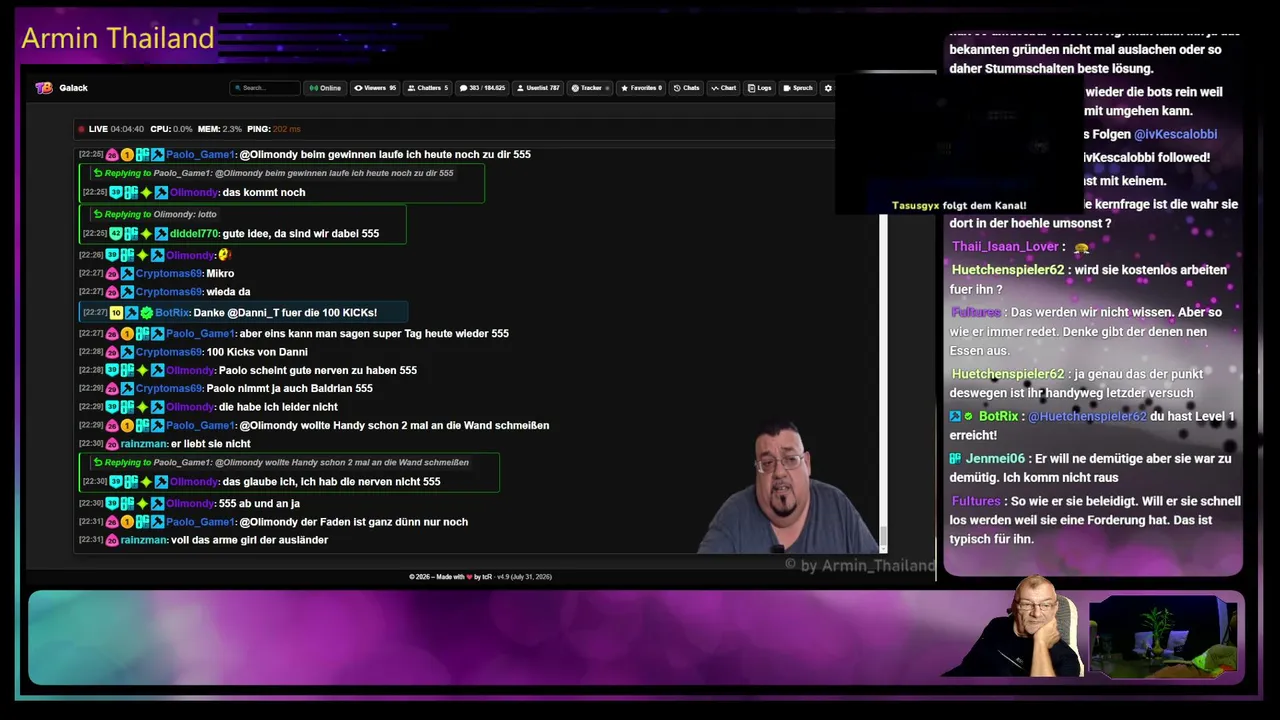This screenshot has width=1280, height=720.
Task: Click the pink badge on rainzman 'er liebt sie nicht'
Action: pos(113,443)
